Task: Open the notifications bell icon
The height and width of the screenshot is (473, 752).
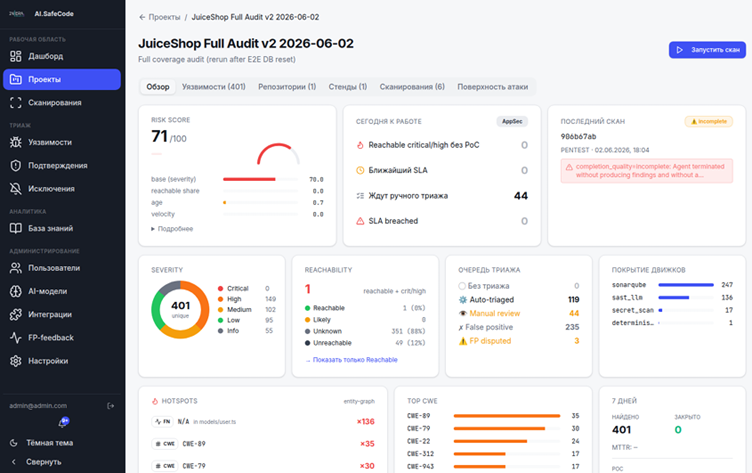Action: (x=63, y=422)
